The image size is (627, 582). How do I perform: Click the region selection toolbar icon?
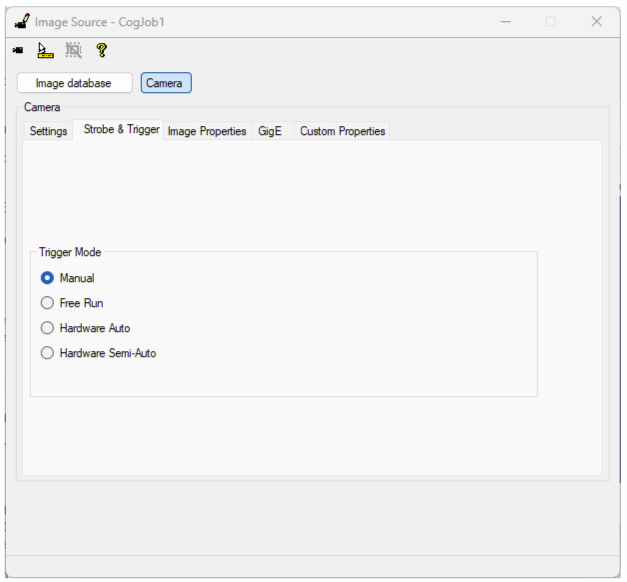74,50
